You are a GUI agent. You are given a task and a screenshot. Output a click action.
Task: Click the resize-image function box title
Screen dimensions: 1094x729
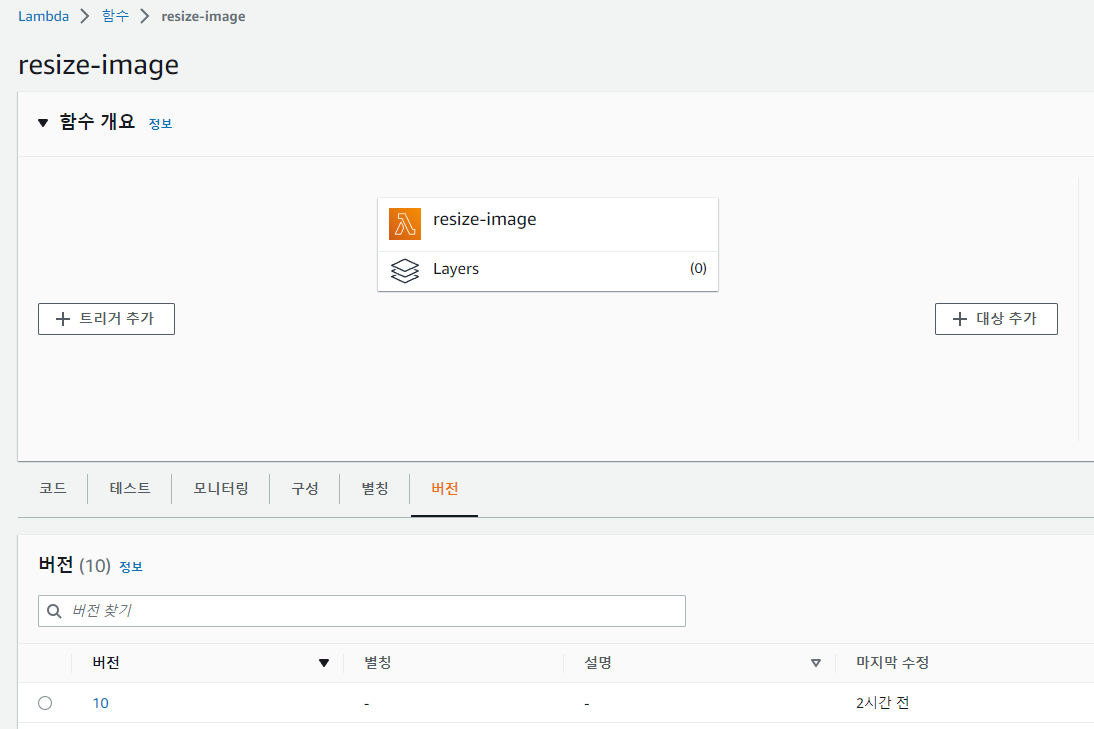coord(484,220)
